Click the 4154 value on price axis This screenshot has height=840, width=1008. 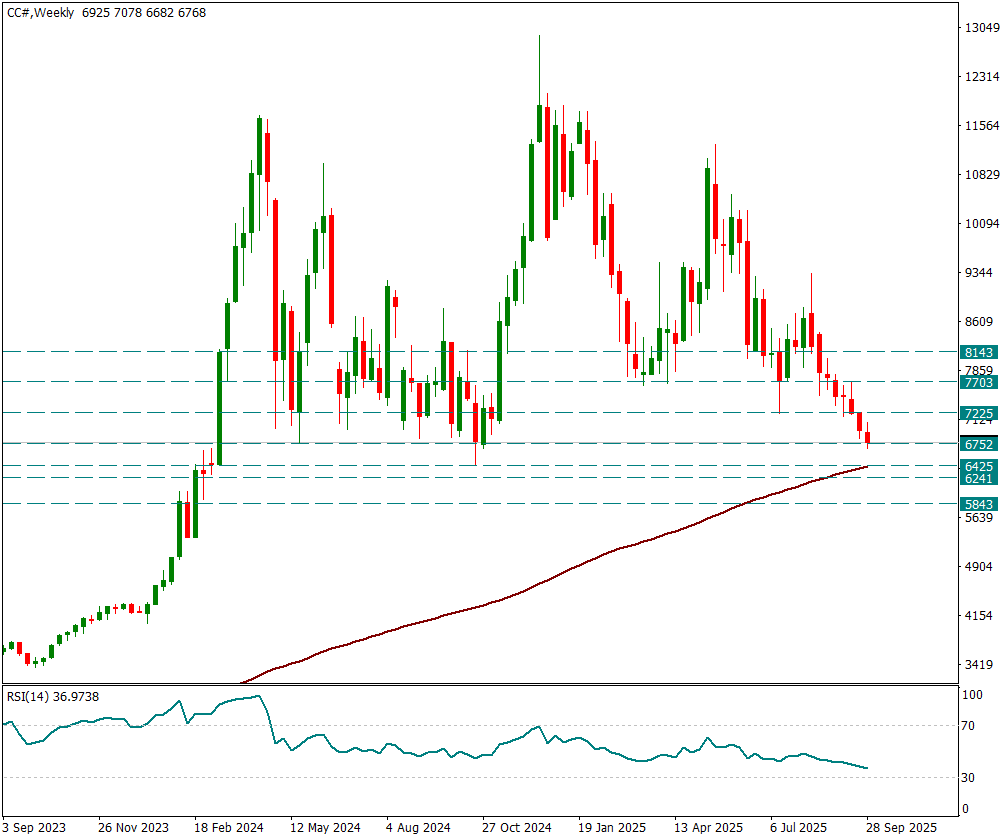pyautogui.click(x=977, y=616)
